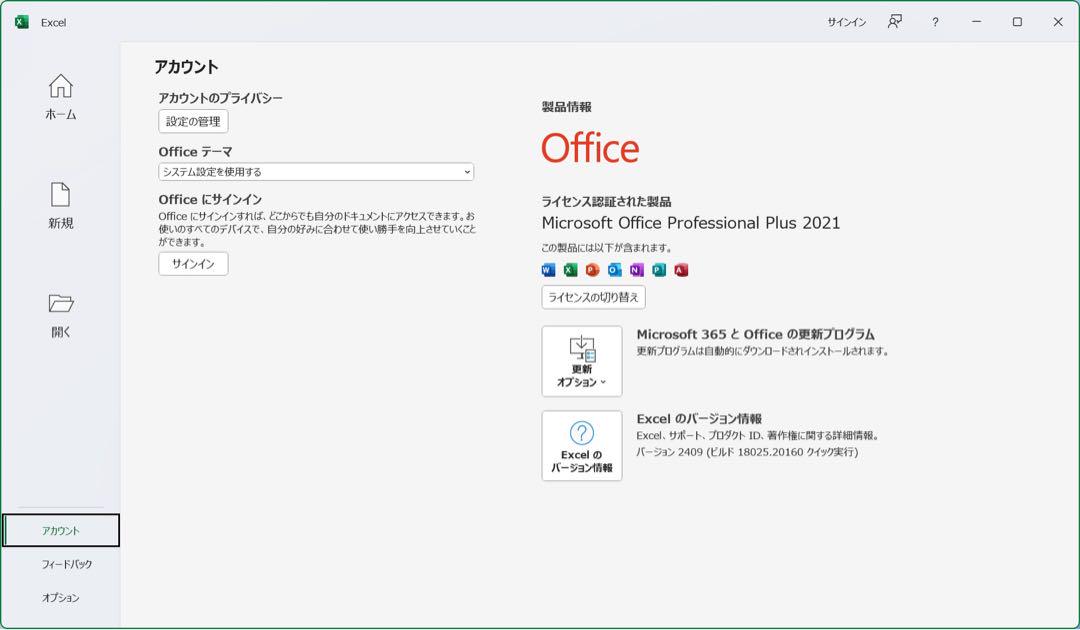The width and height of the screenshot is (1080, 630).
Task: Open the feedback person icon in title bar
Action: click(x=895, y=22)
